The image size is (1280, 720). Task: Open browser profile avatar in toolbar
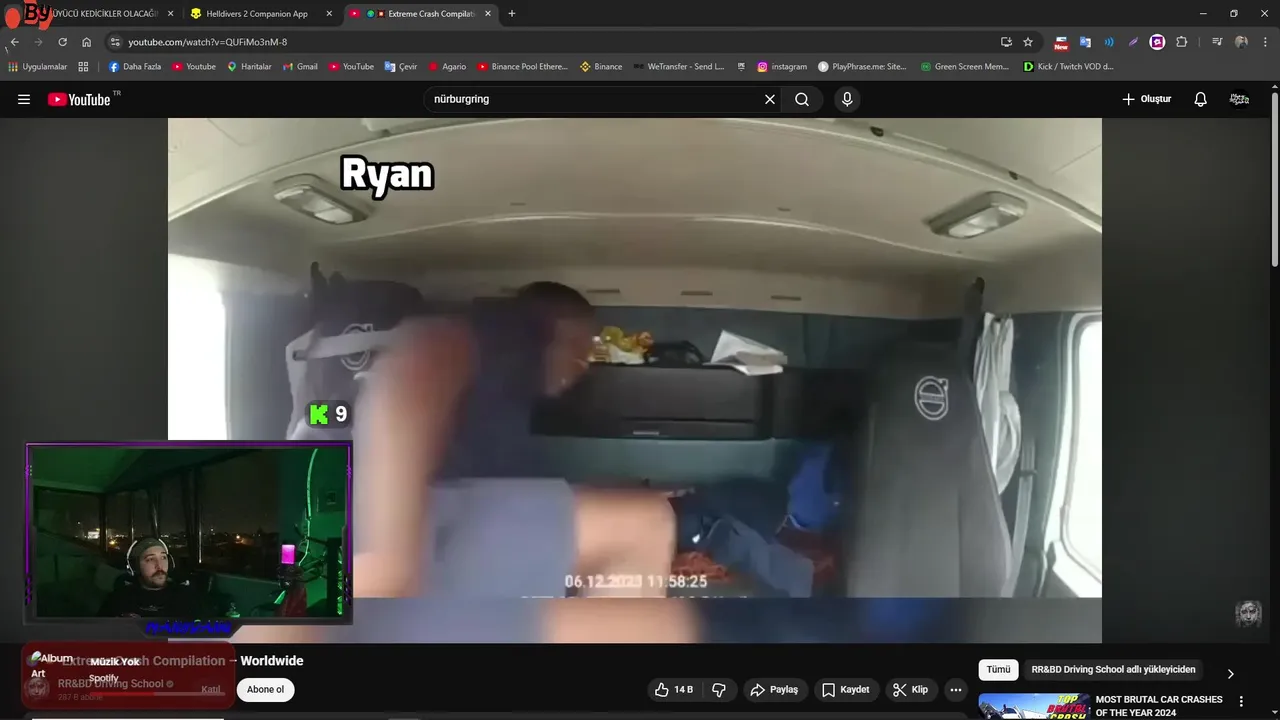[x=1241, y=42]
